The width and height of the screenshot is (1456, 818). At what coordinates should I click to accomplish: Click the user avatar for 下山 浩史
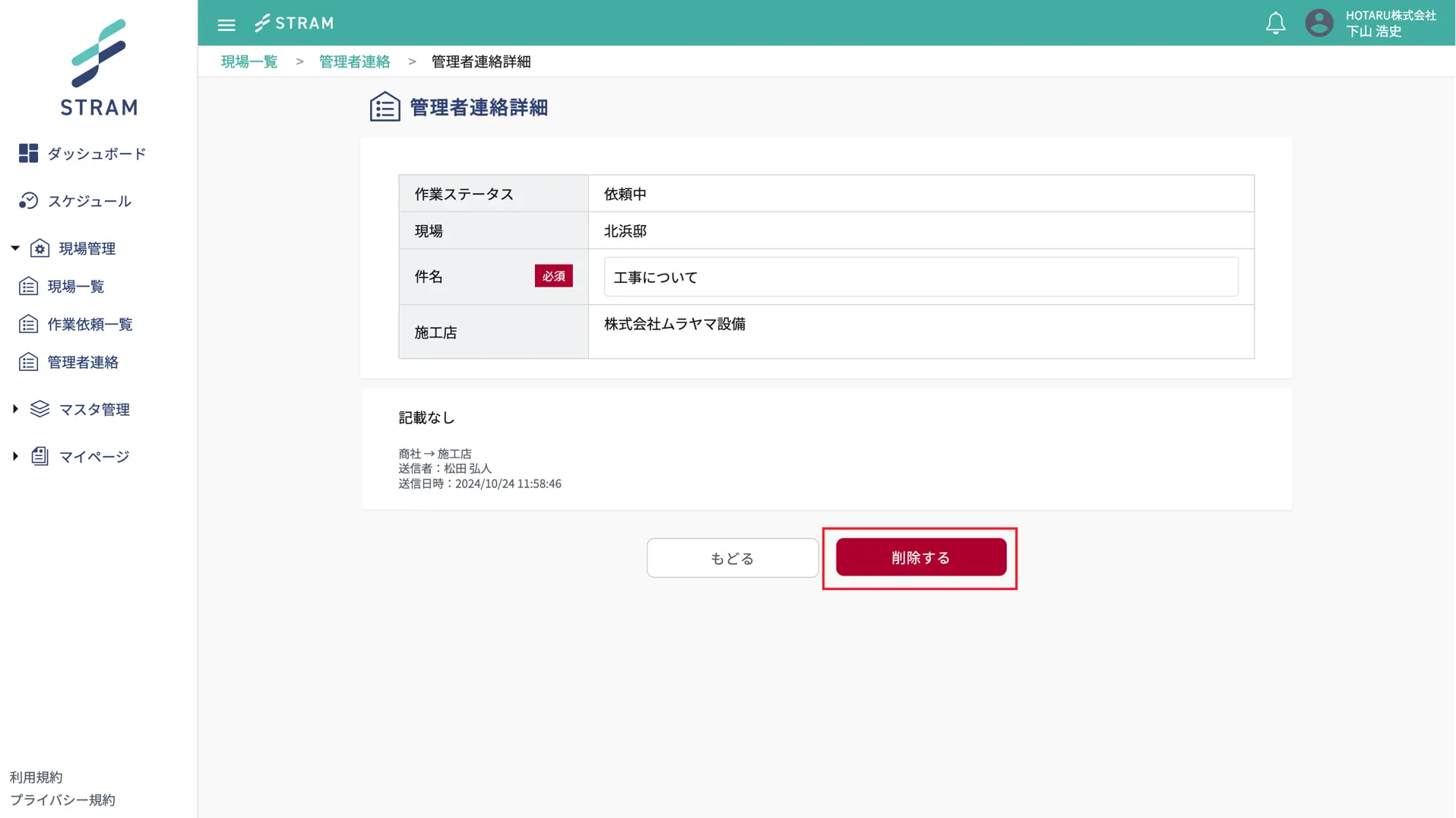pos(1319,23)
